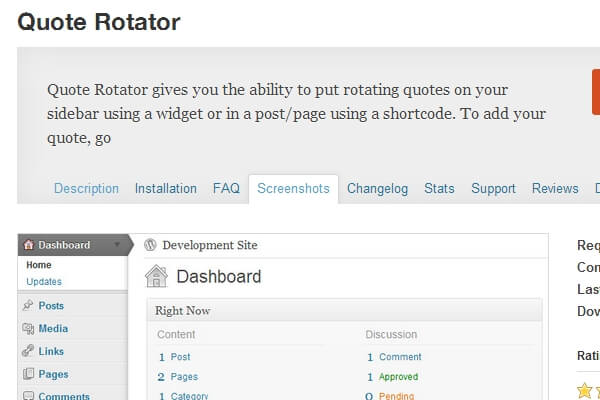This screenshot has width=600, height=400.
Task: Select the FAQ tab
Action: [226, 188]
